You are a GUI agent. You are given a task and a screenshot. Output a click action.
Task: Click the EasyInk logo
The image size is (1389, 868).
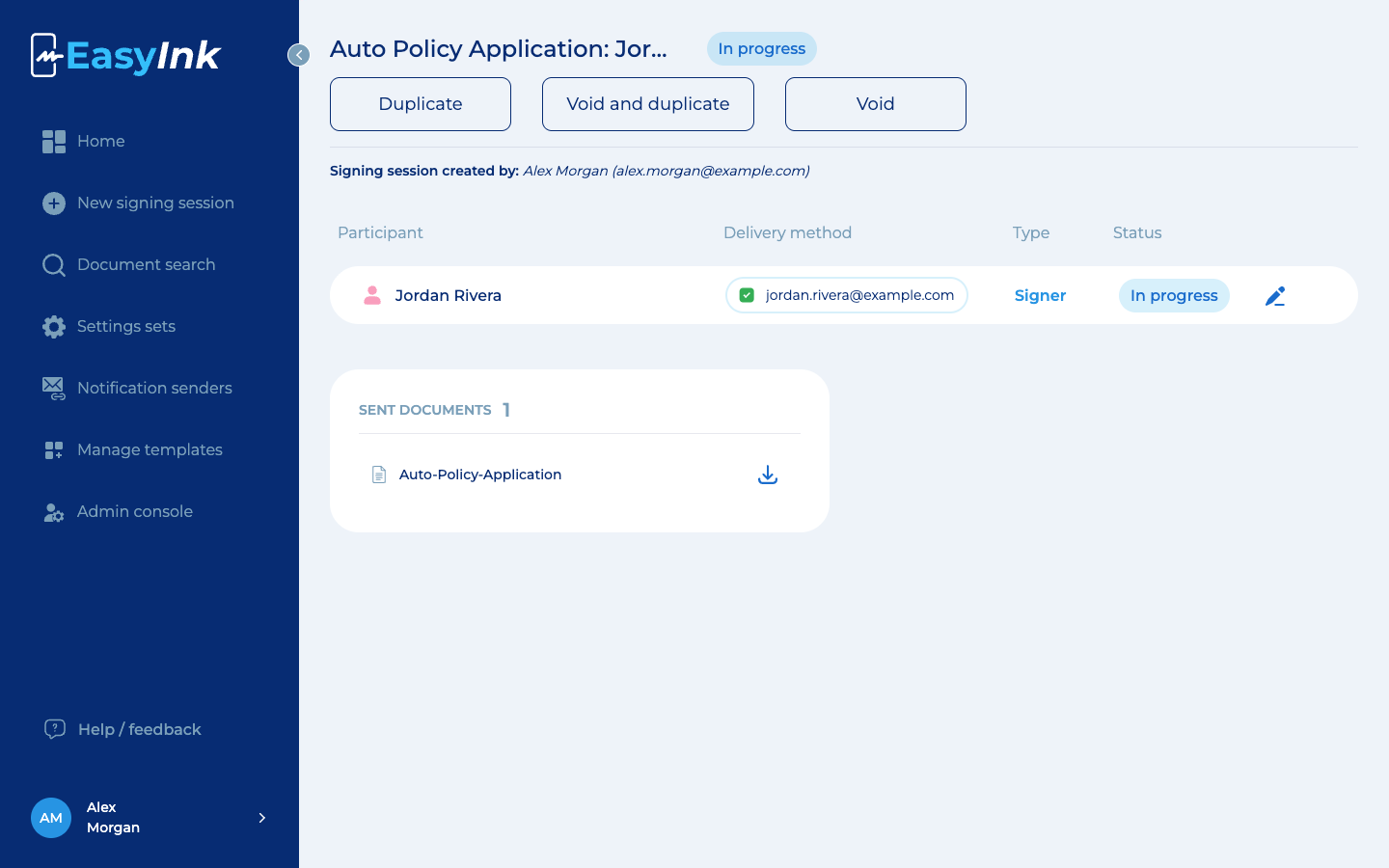click(125, 55)
